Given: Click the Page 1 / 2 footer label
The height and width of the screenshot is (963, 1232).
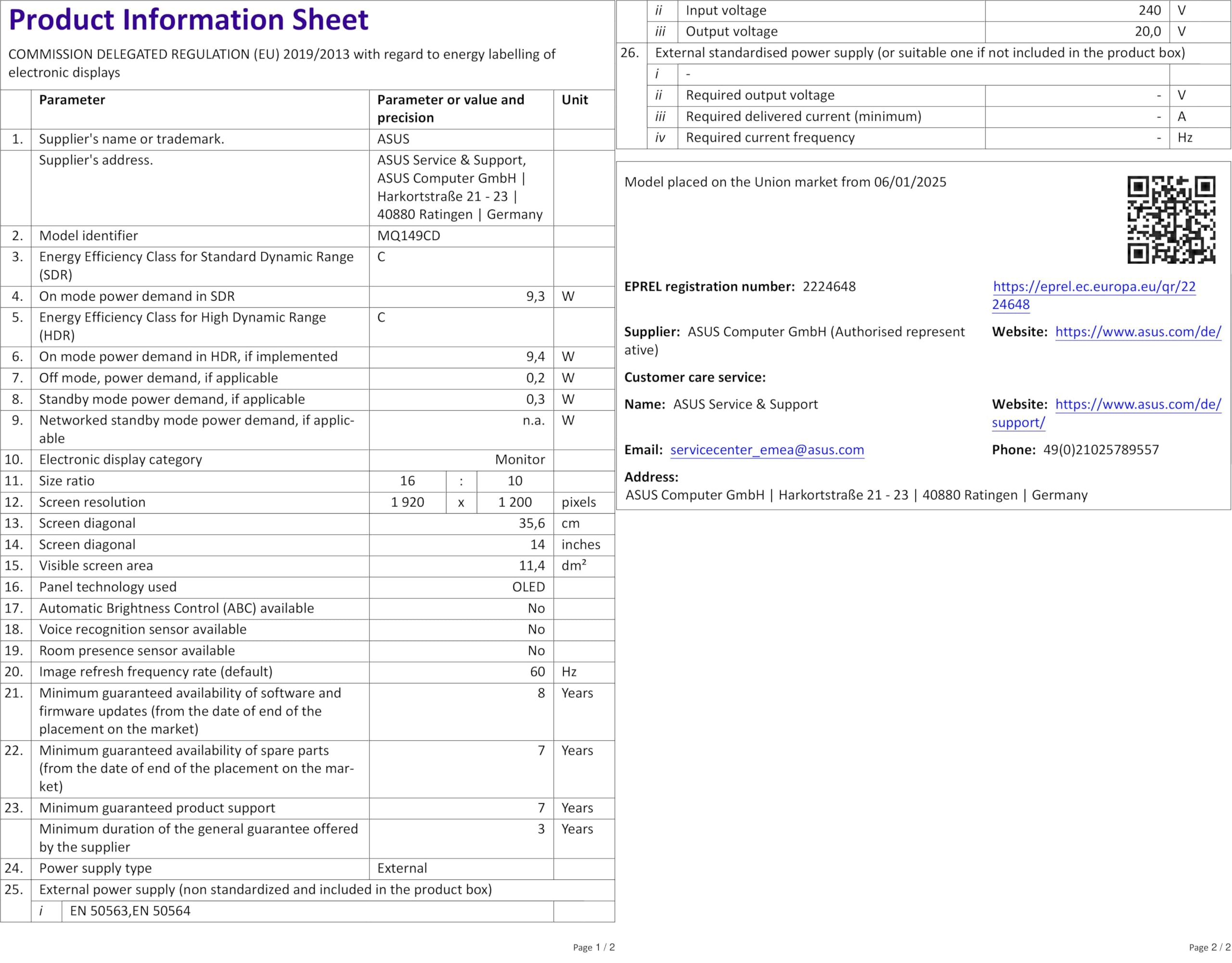Looking at the screenshot, I should [593, 947].
